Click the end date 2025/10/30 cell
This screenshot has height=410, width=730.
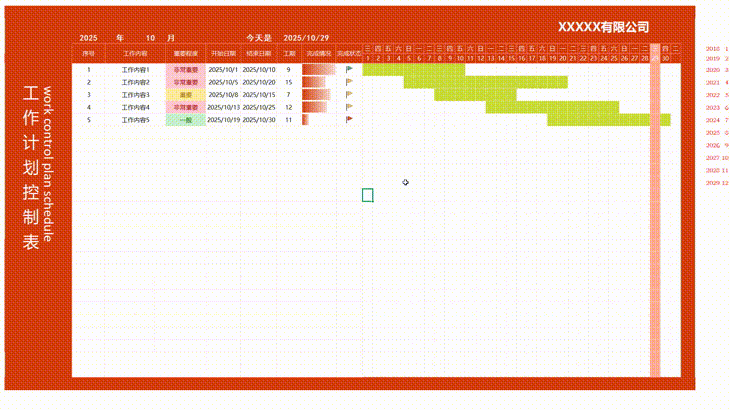pos(259,119)
